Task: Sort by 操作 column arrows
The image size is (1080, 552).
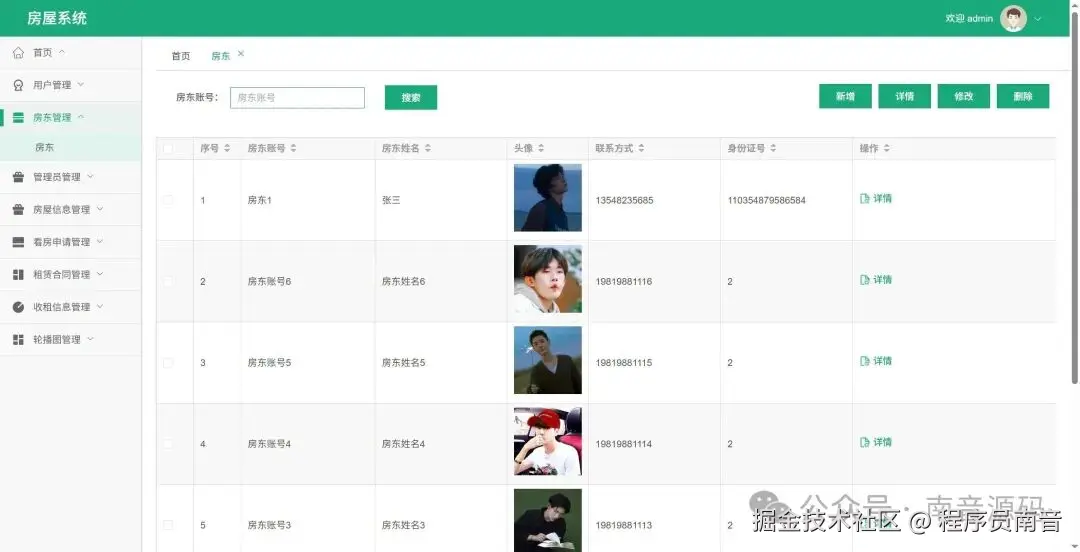Action: [x=886, y=148]
